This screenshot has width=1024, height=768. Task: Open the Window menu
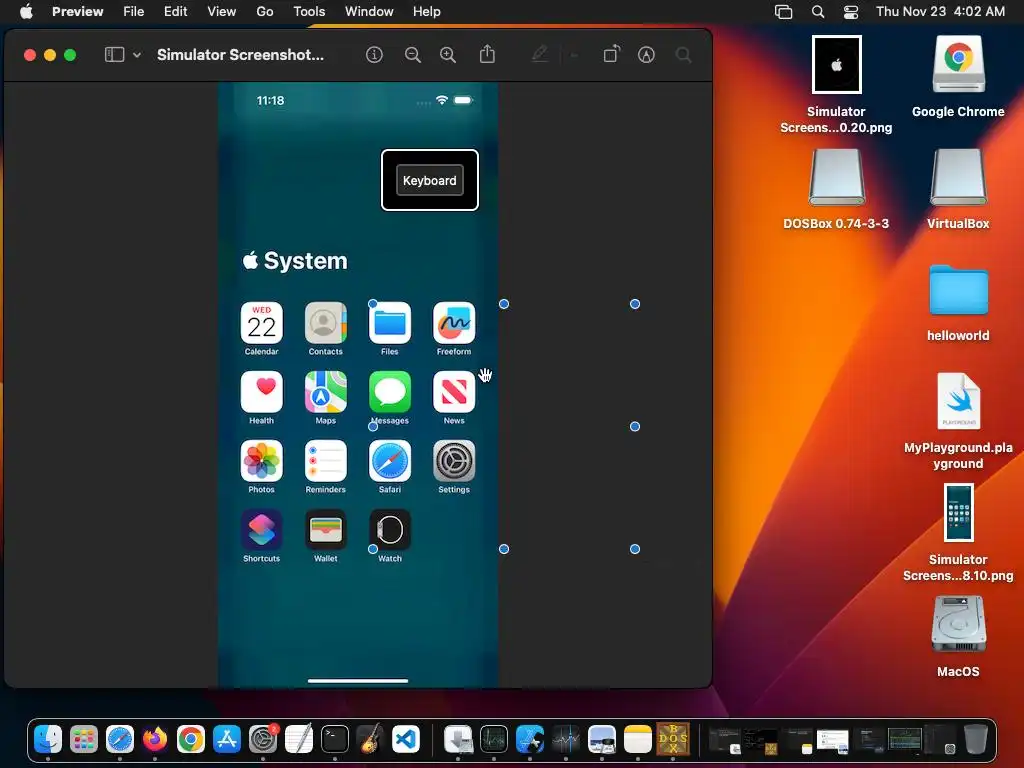(x=369, y=11)
